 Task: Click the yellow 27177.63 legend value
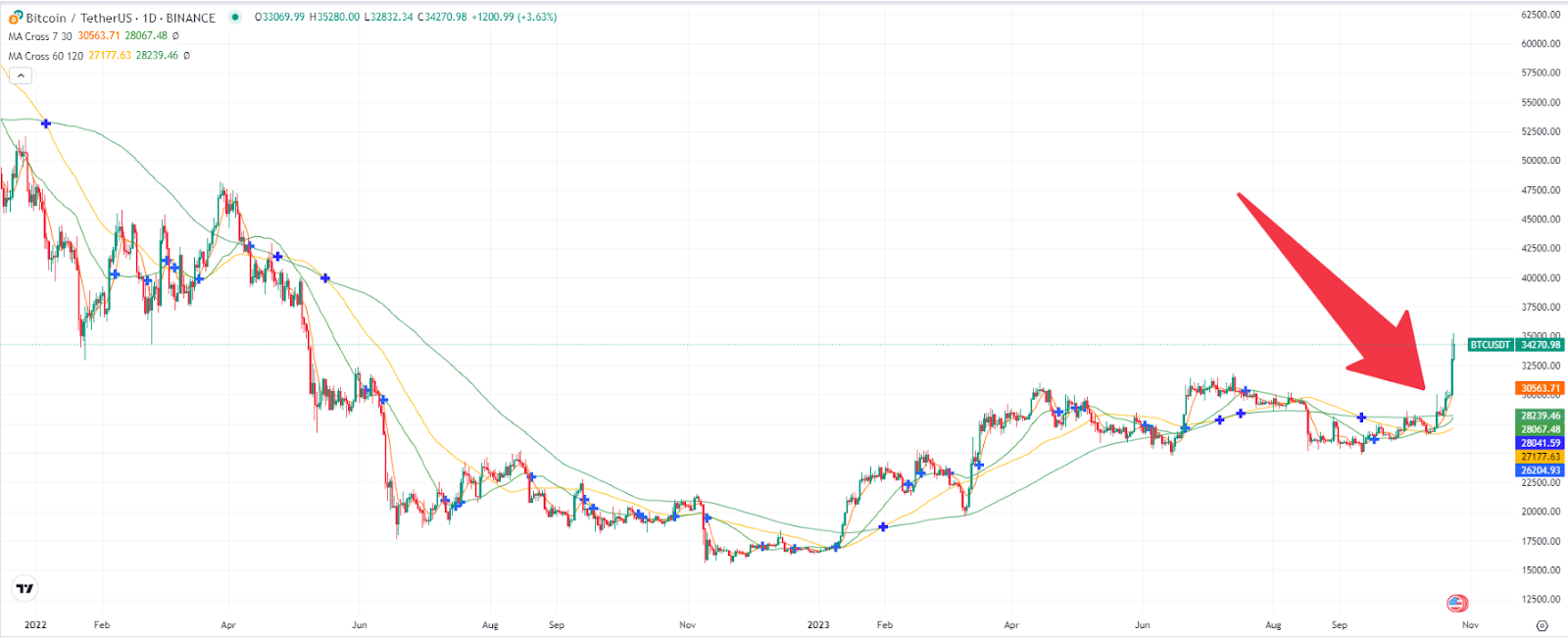pos(110,56)
